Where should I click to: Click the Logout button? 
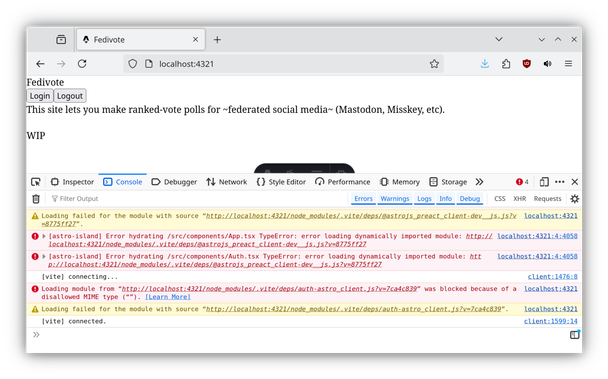(x=70, y=96)
